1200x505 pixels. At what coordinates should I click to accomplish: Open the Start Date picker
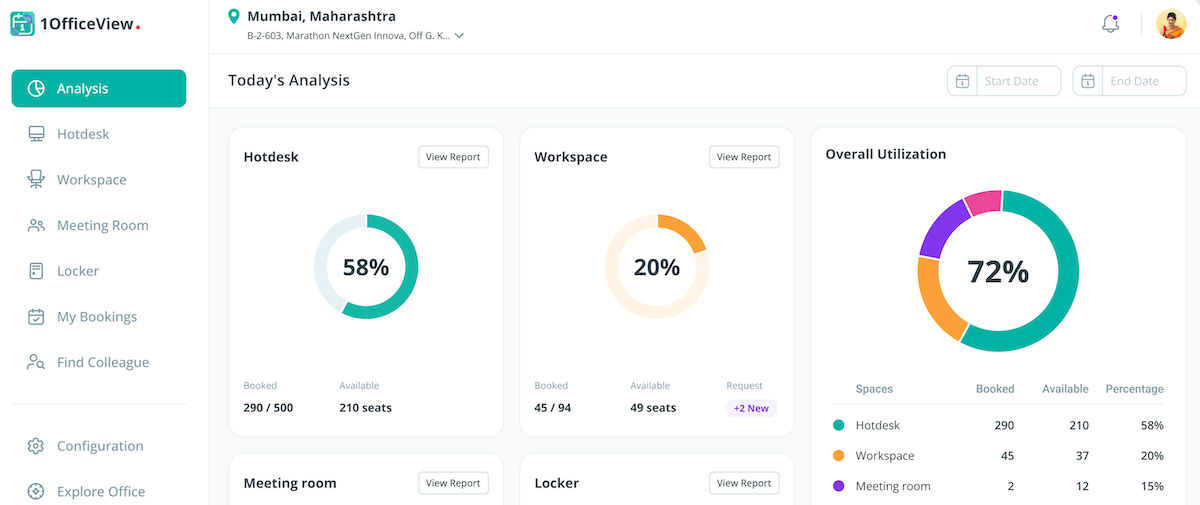tap(1004, 81)
